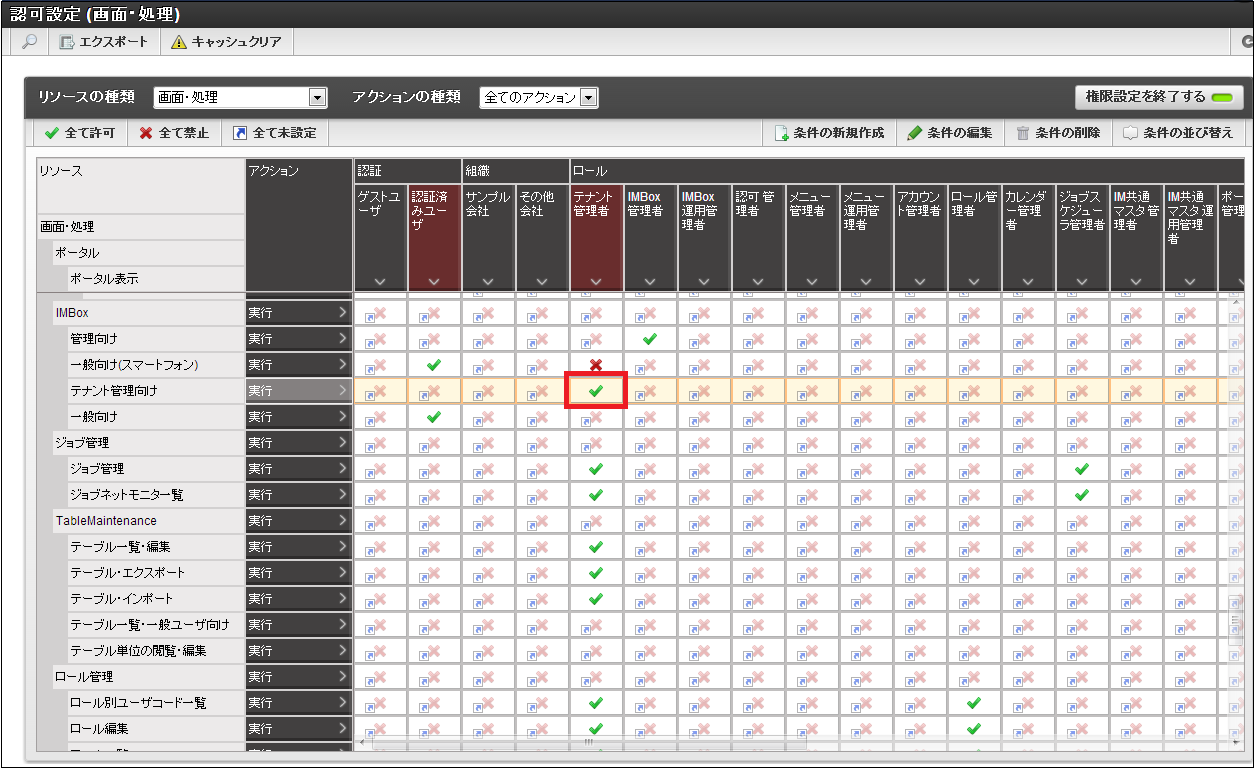
Task: Click 条件の編集 pencil button
Action: (949, 133)
